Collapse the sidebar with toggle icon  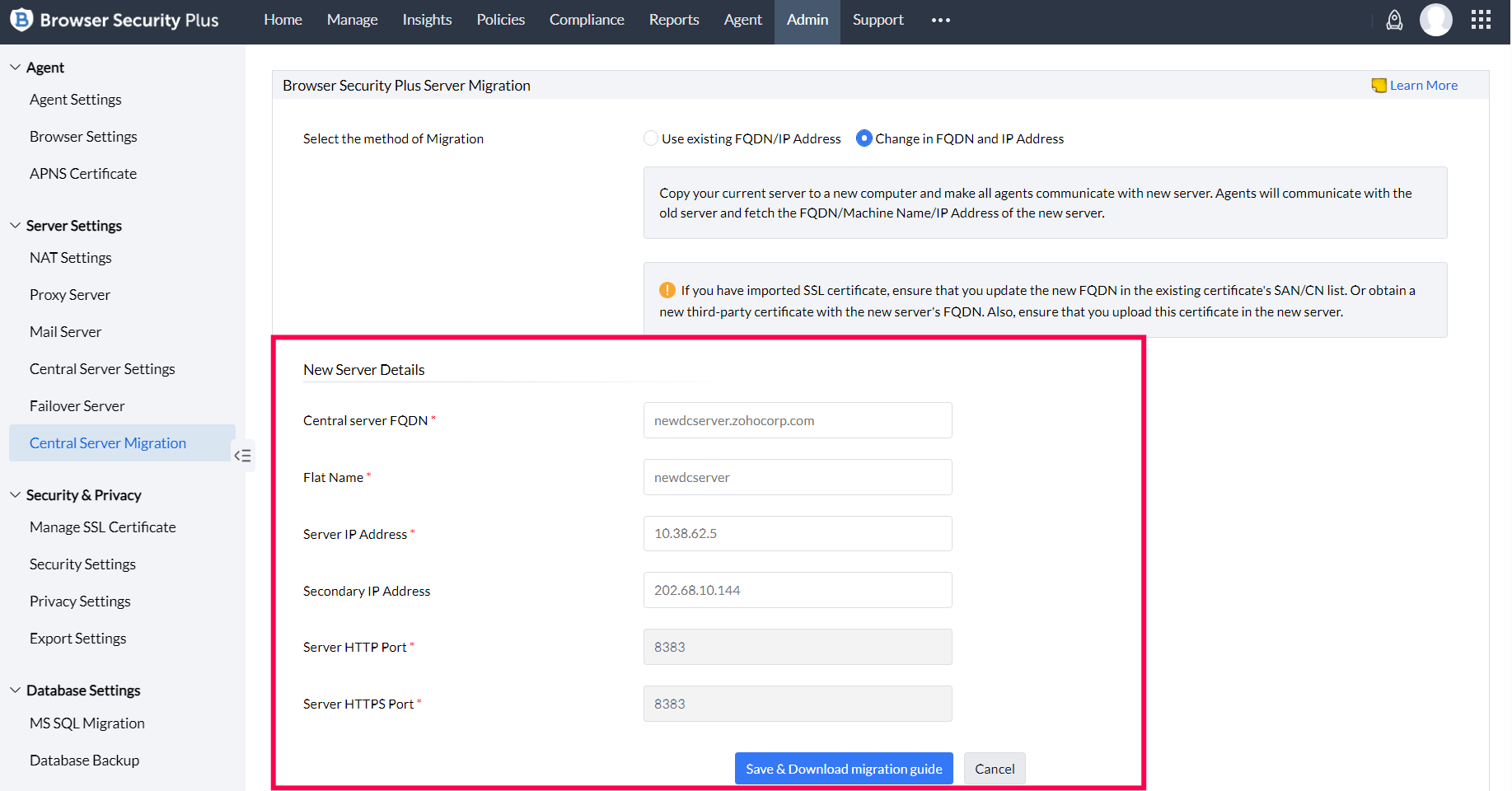point(243,456)
